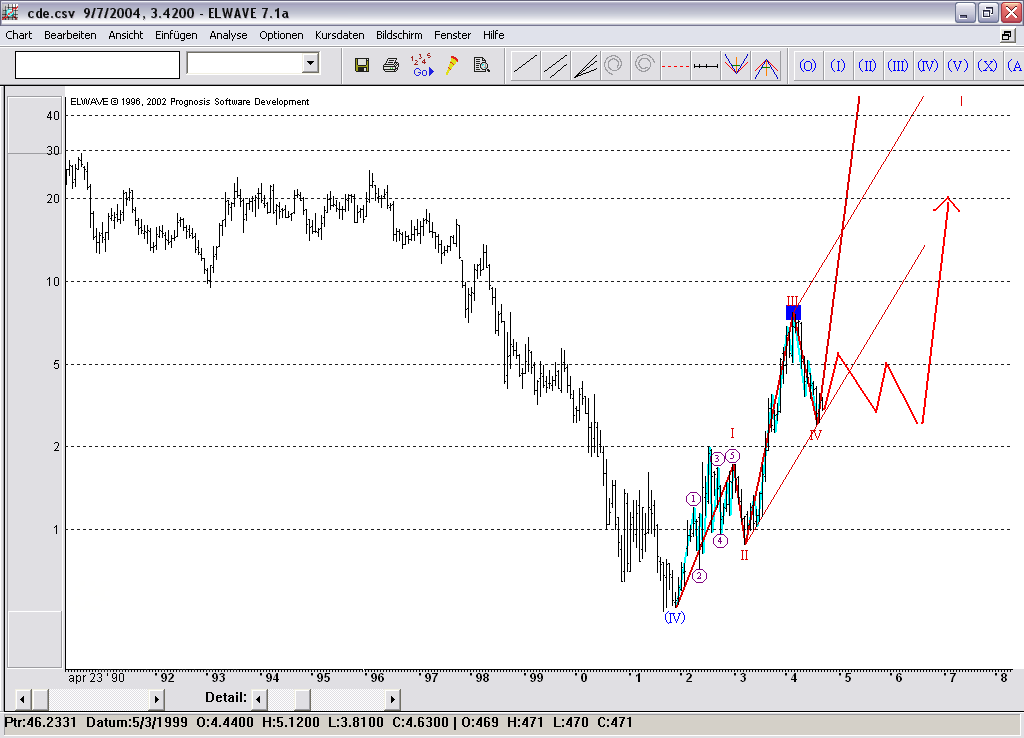Insert wave label (I)
The width and height of the screenshot is (1024, 738).
tap(838, 65)
